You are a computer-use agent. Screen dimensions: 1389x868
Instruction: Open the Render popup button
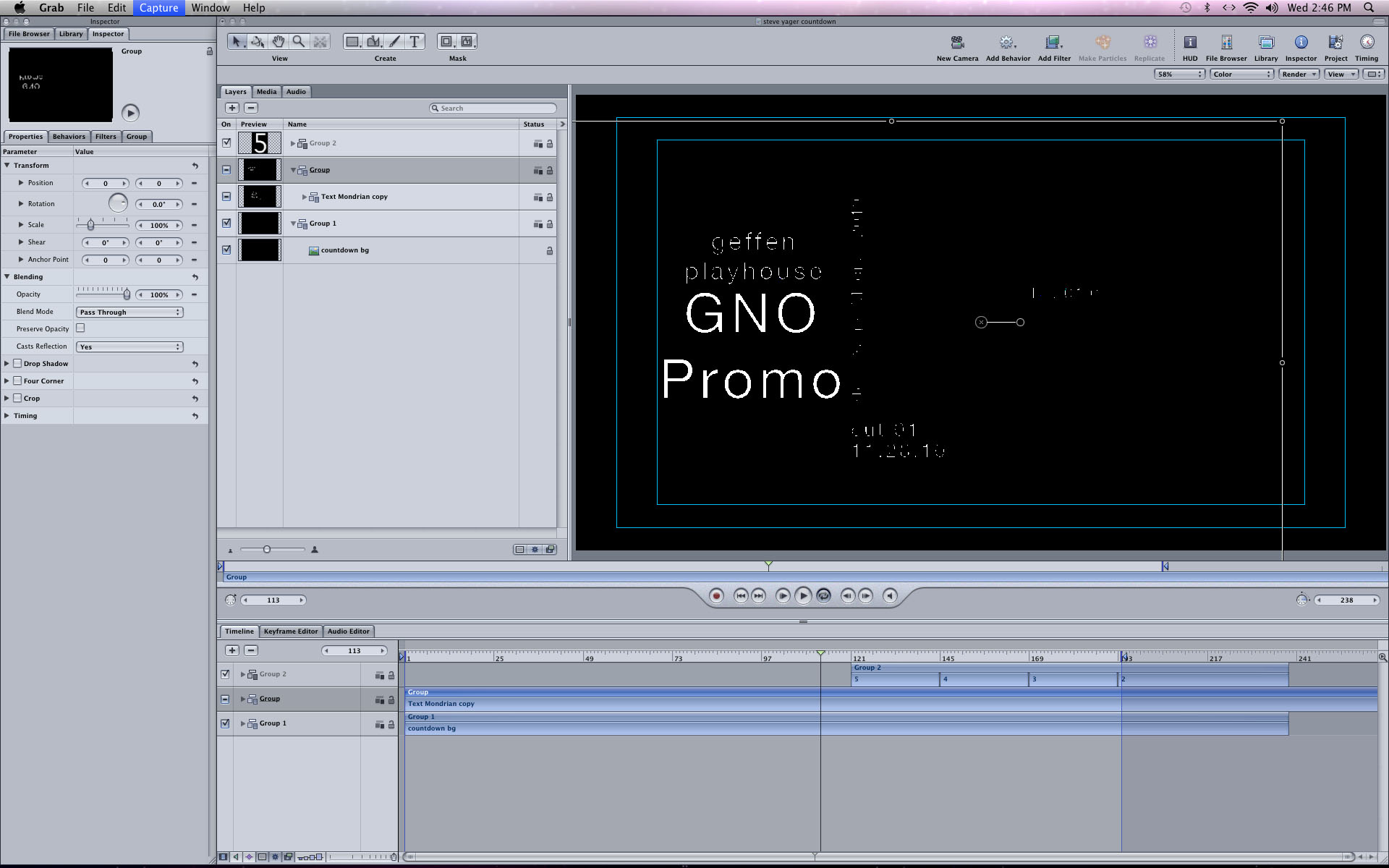(x=1299, y=75)
